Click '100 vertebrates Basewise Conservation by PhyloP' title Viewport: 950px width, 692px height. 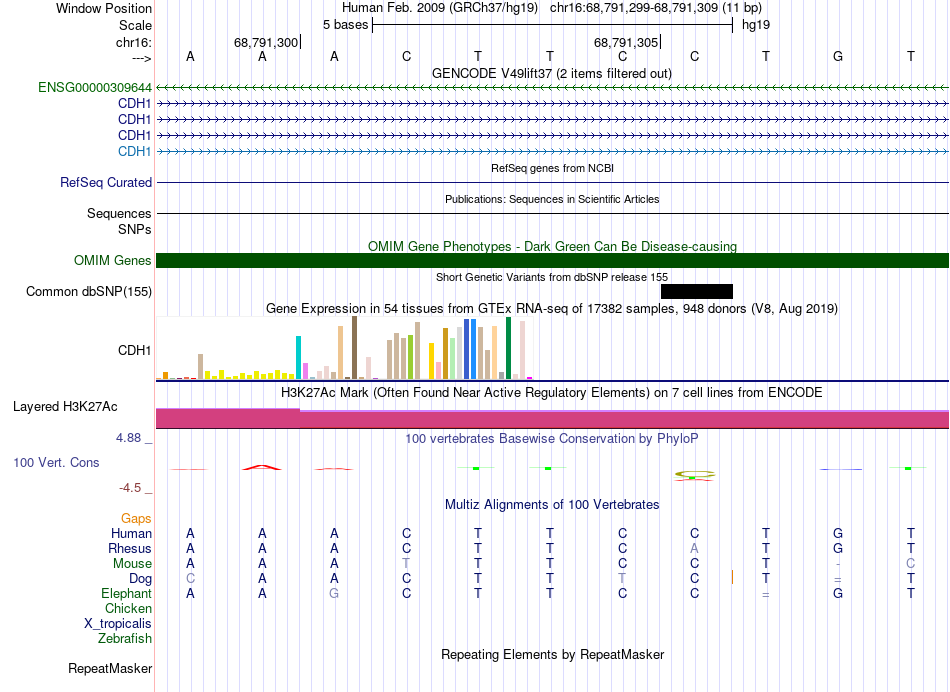pyautogui.click(x=552, y=438)
